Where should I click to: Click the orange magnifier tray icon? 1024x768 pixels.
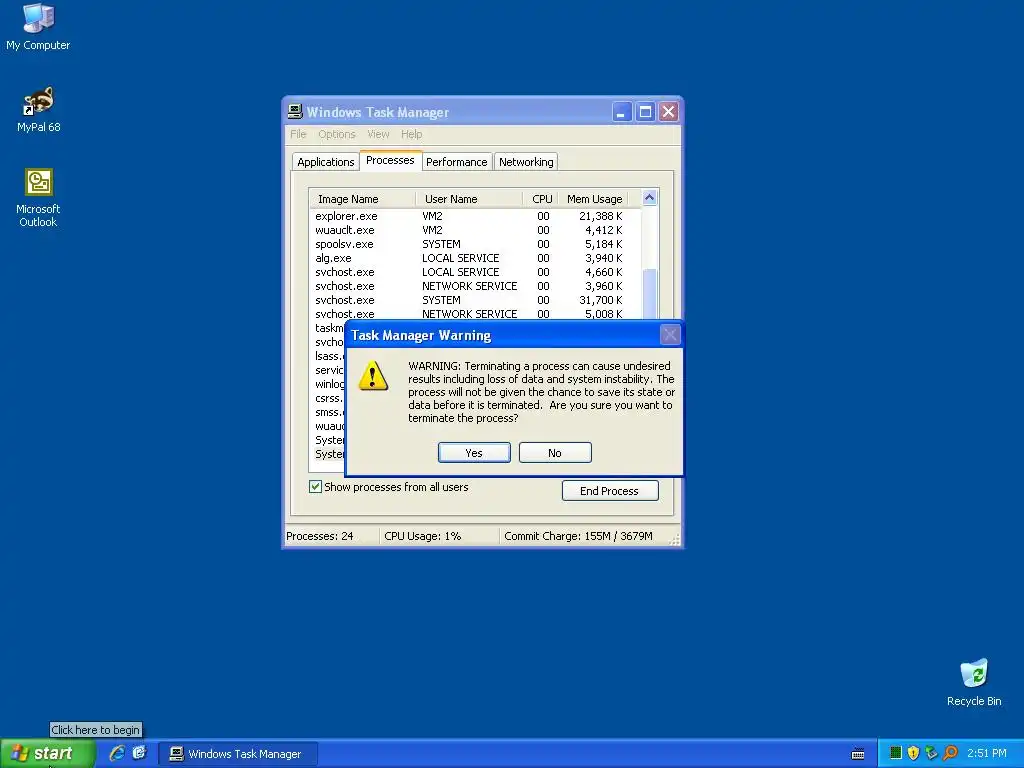(950, 753)
